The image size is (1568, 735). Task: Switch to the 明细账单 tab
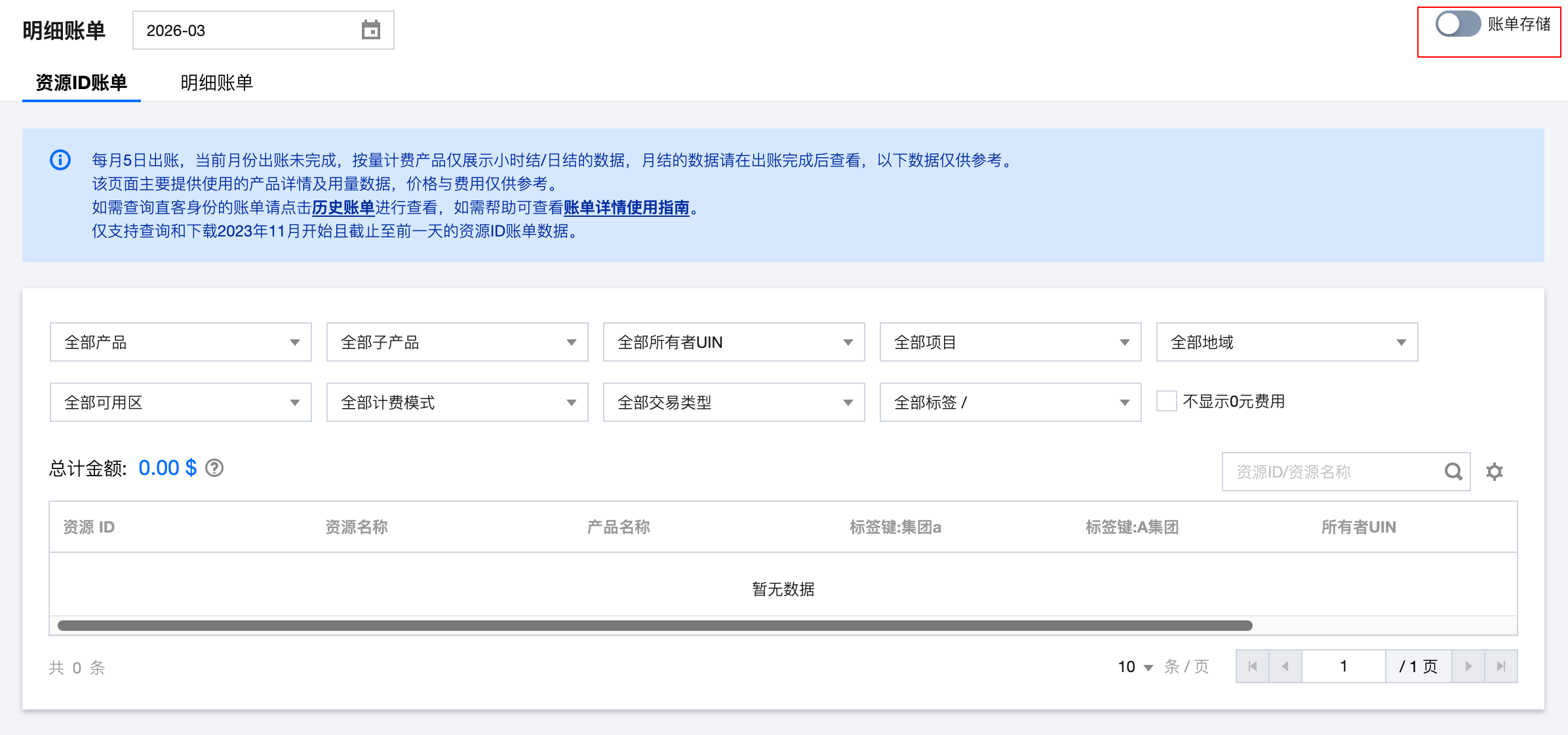click(x=216, y=83)
